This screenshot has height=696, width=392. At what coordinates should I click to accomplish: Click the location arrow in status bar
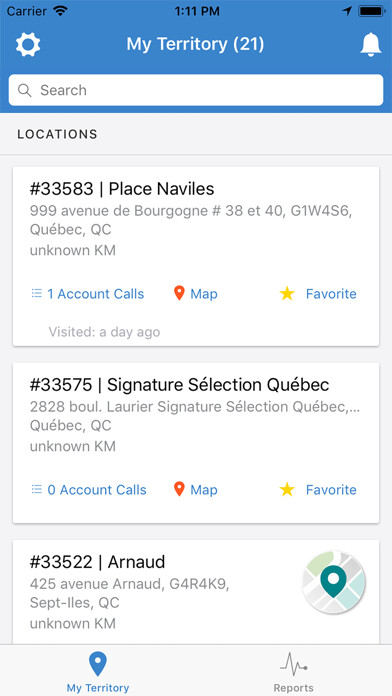point(347,11)
